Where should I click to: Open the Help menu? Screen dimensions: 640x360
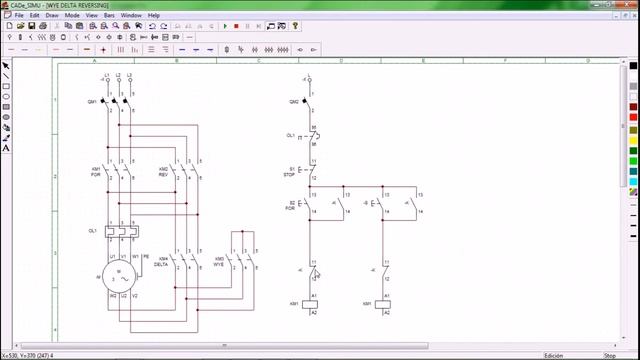tap(153, 16)
